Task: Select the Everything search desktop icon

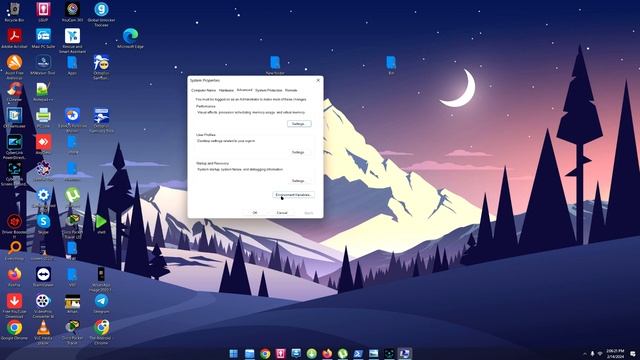Action: [14, 251]
